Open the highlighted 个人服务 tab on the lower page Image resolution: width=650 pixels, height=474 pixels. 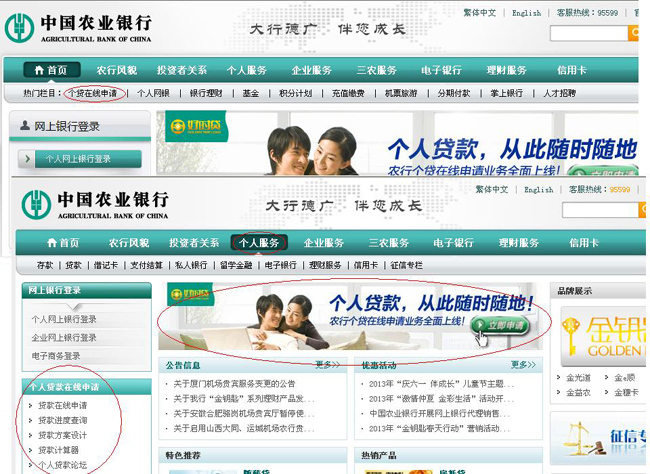[259, 243]
